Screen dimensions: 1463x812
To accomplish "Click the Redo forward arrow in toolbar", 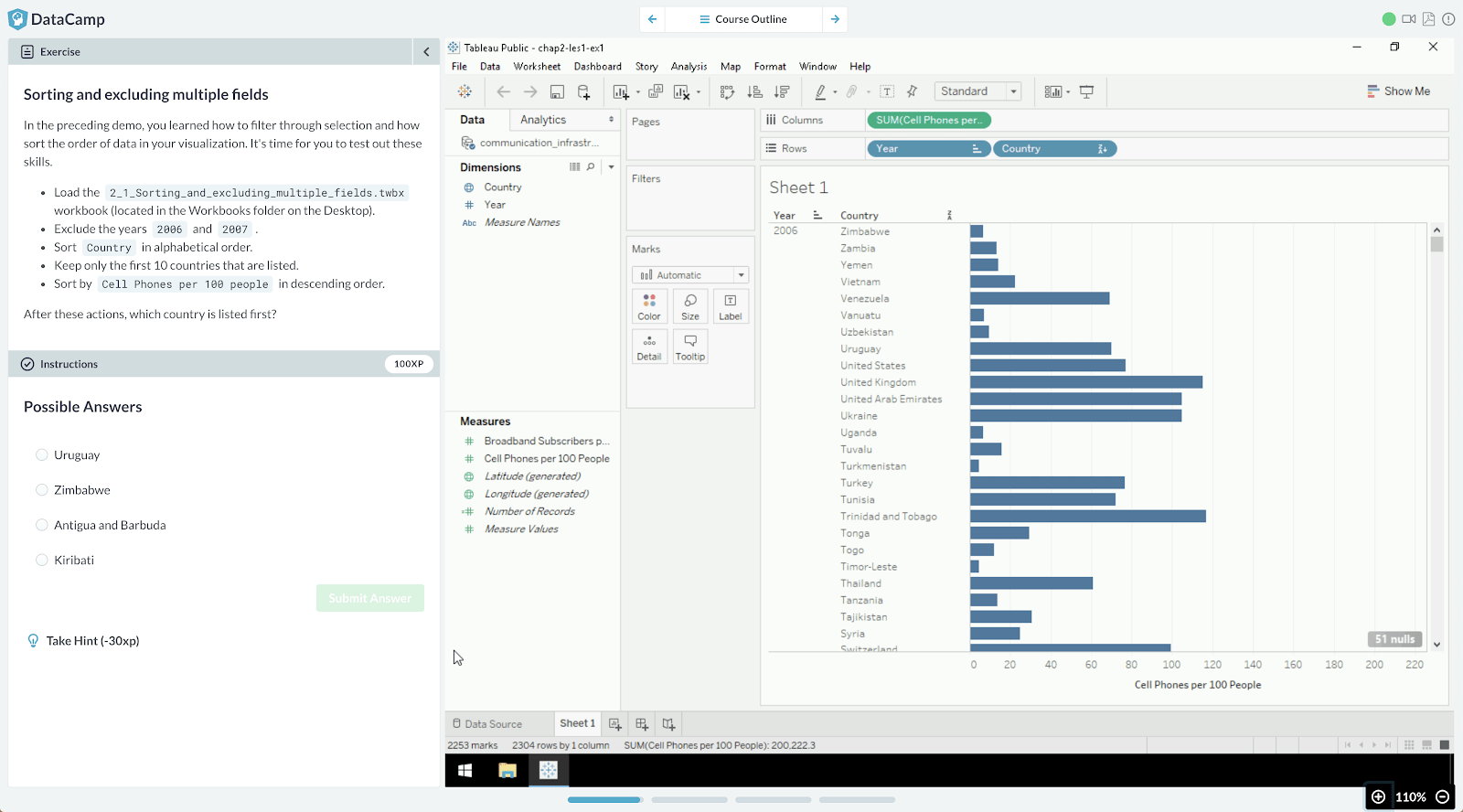I will click(530, 91).
